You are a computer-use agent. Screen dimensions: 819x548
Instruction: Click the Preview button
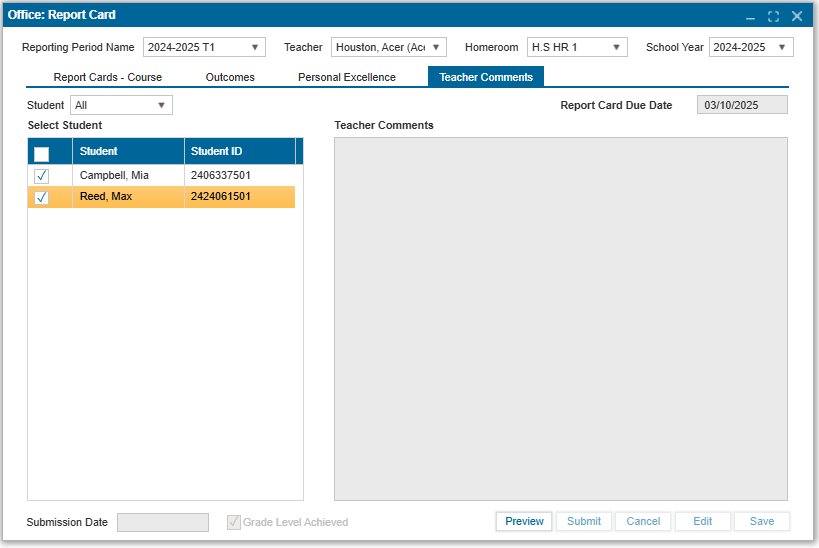(524, 521)
